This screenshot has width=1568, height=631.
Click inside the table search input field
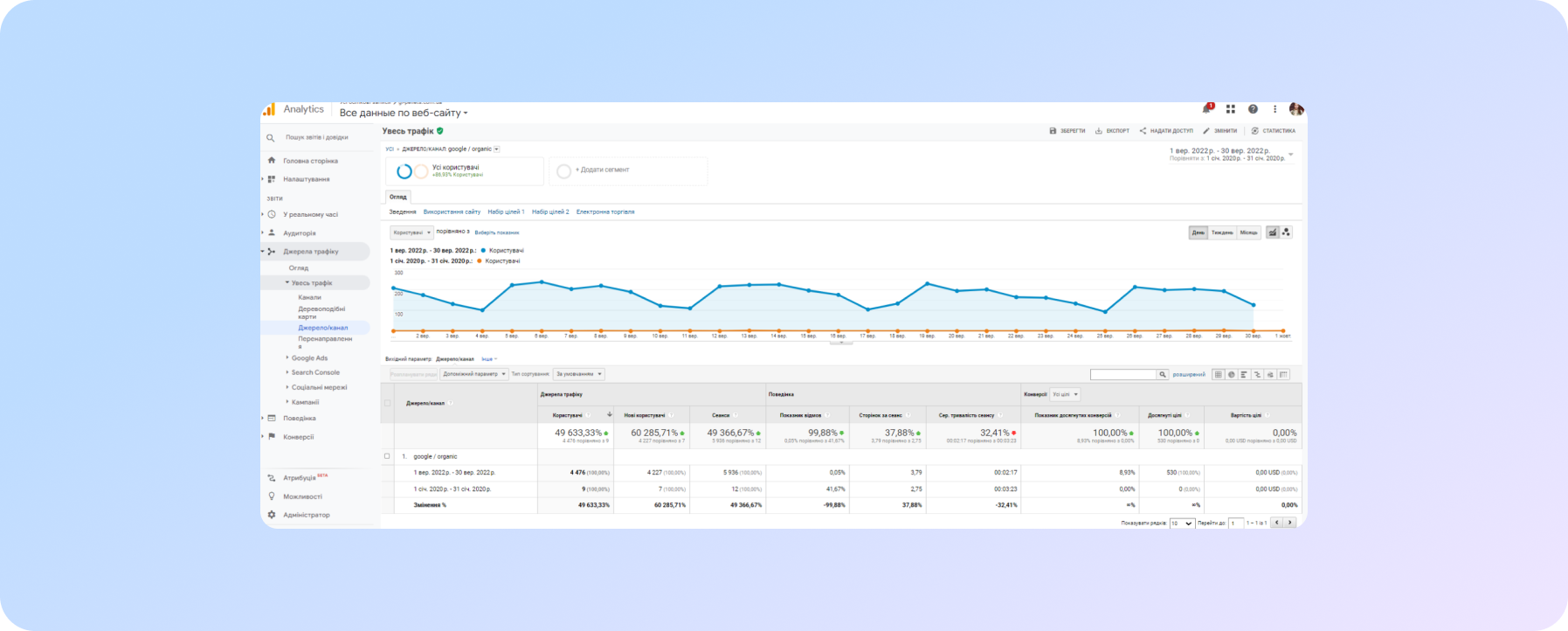coord(1123,375)
